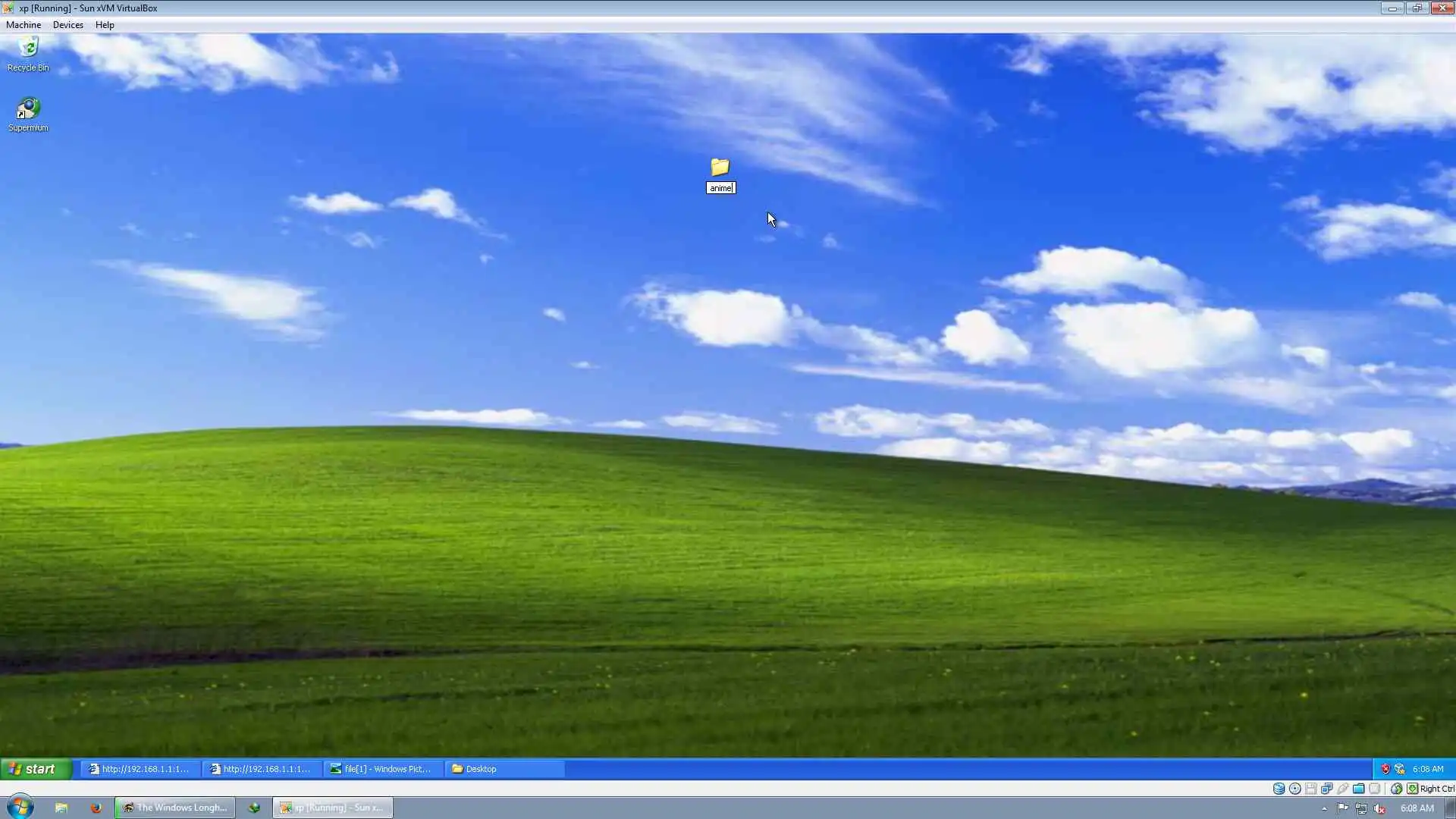Image resolution: width=1456 pixels, height=819 pixels.
Task: Toggle the muted volume tray icon
Action: click(1379, 809)
